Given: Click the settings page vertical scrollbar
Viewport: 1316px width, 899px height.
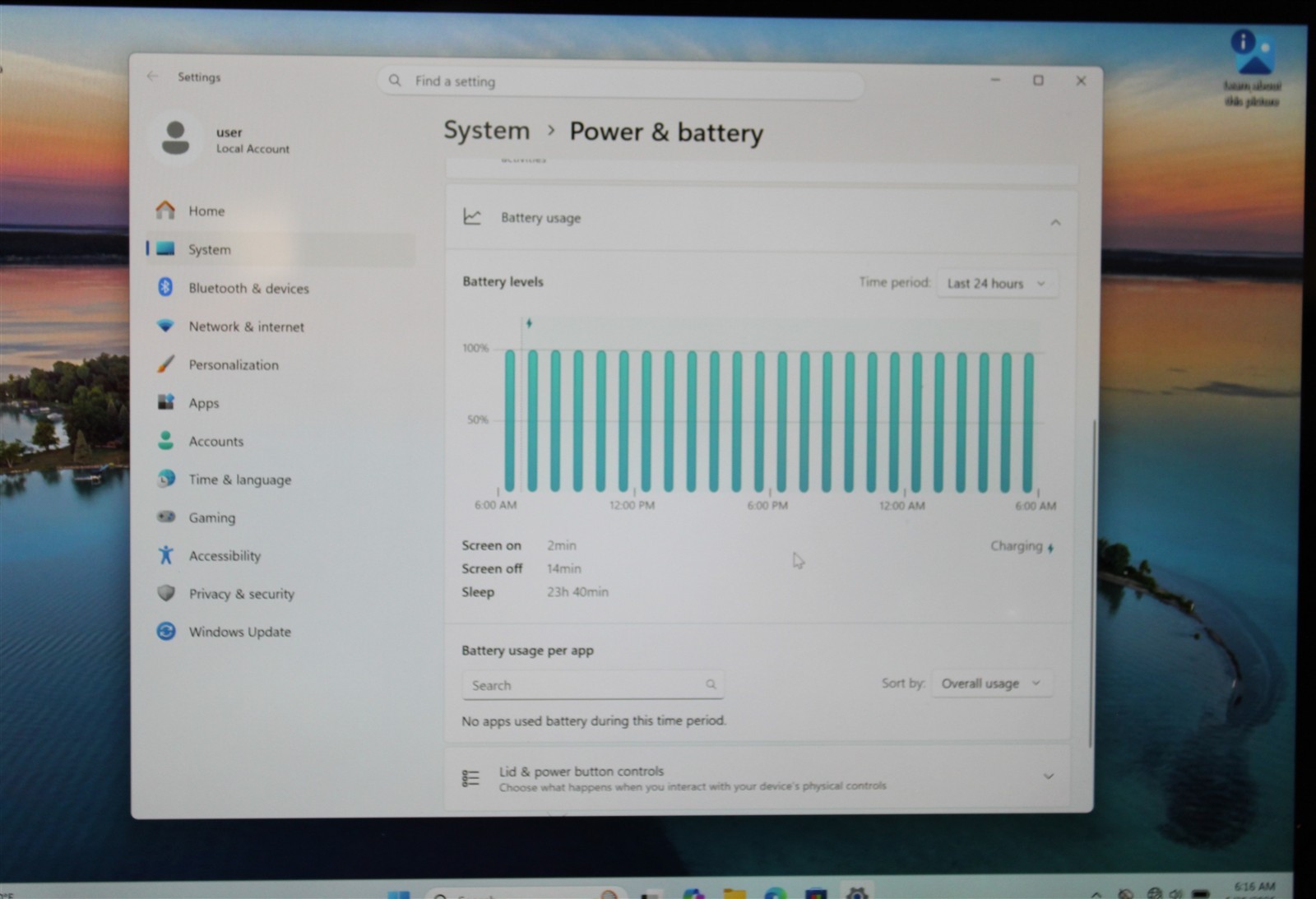Looking at the screenshot, I should tap(1093, 584).
